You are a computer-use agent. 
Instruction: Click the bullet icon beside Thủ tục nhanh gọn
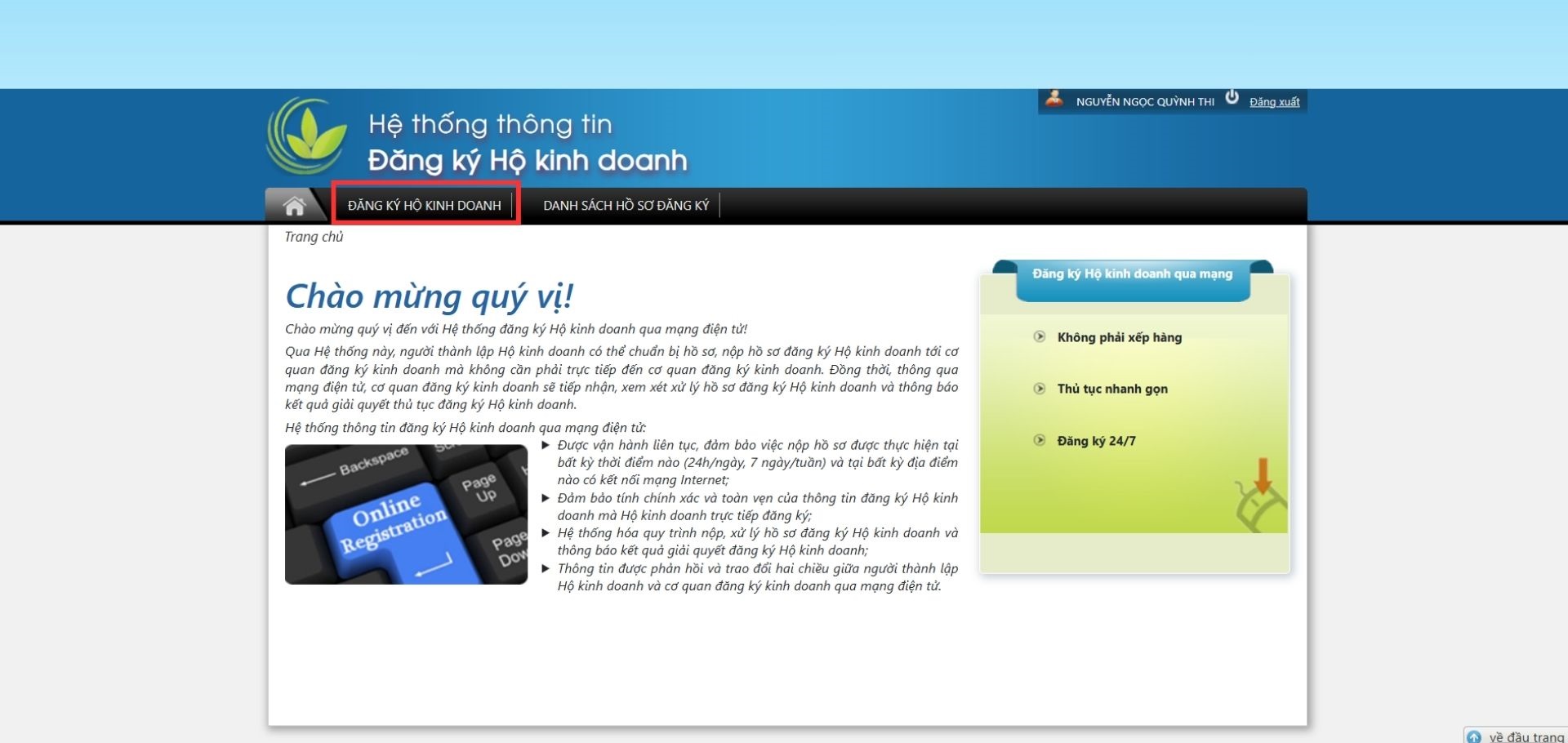point(1040,389)
